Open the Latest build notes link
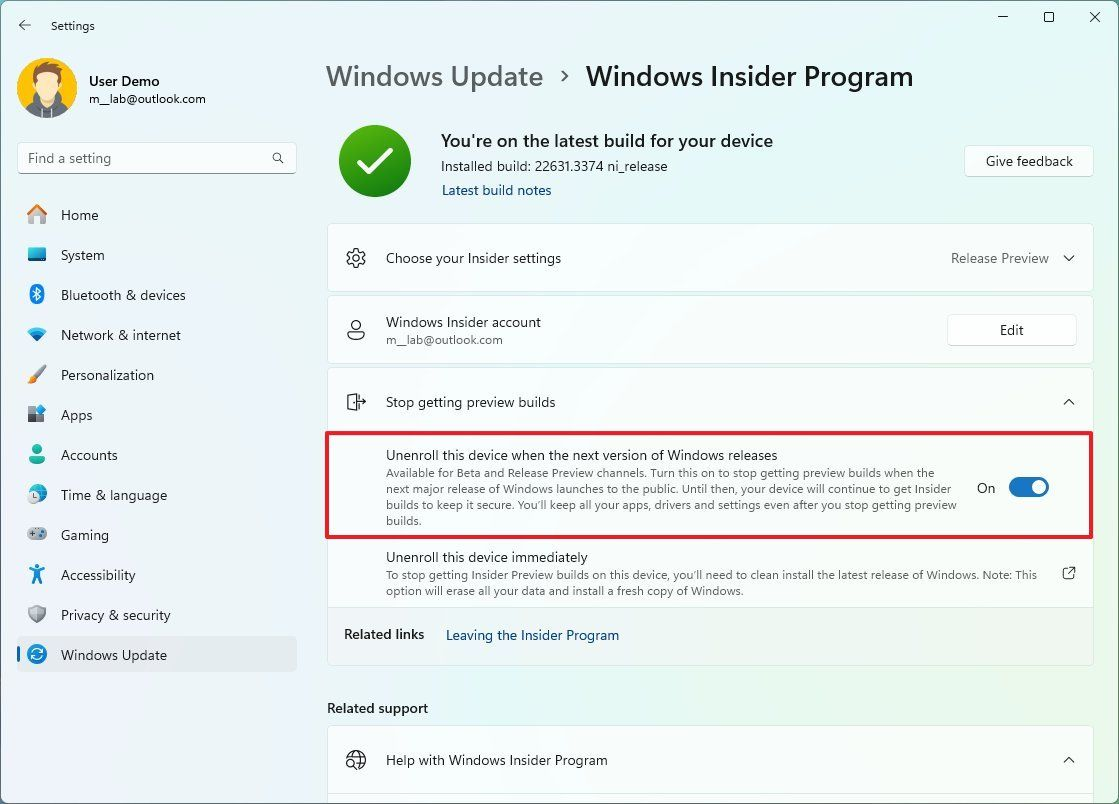 click(x=497, y=190)
